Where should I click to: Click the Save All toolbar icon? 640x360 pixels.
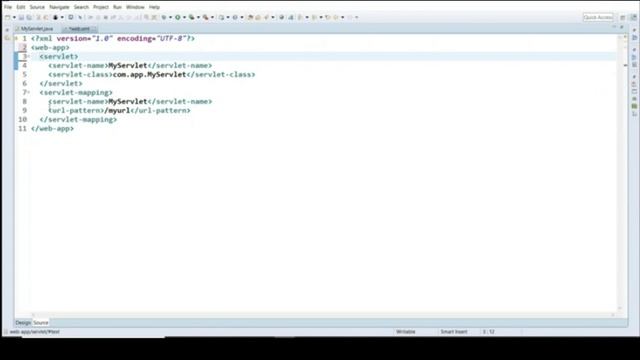coord(29,17)
